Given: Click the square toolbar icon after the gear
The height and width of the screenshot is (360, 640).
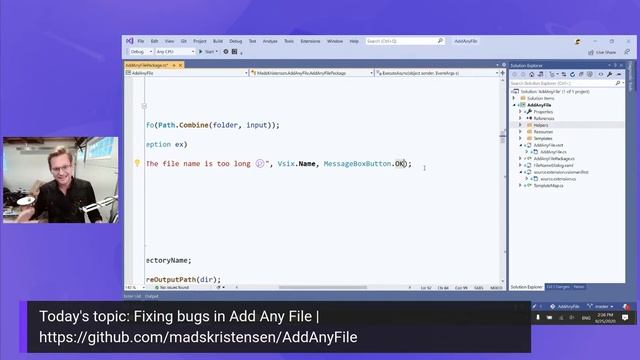Looking at the screenshot, I should (x=234, y=52).
